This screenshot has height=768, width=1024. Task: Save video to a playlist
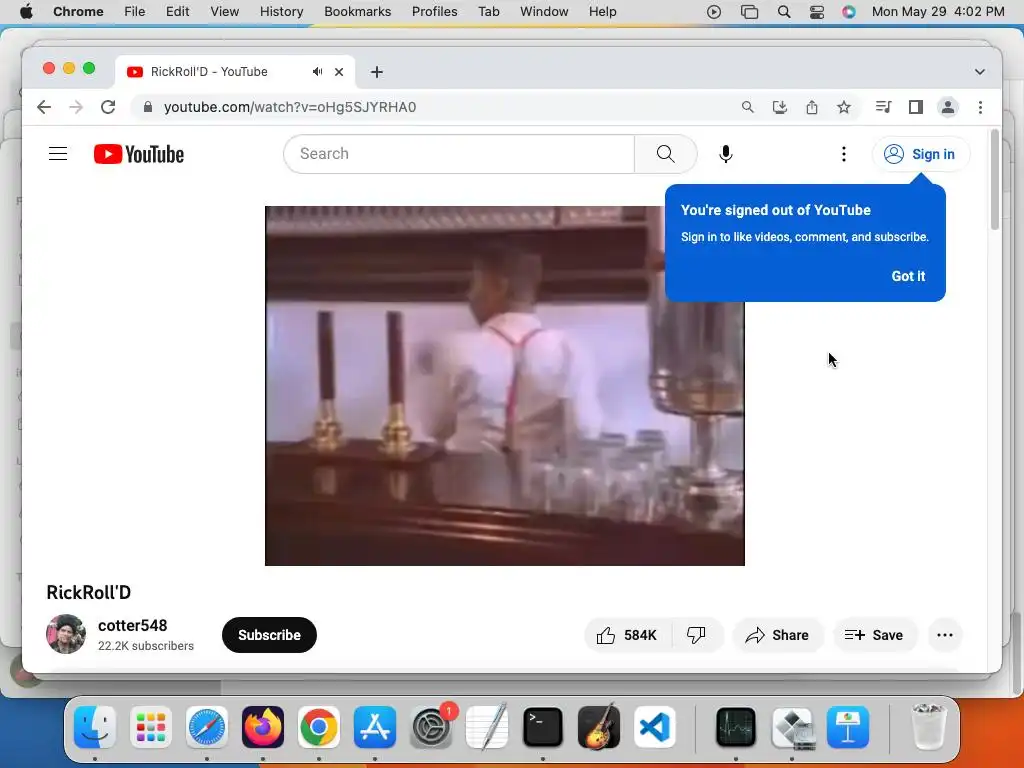tap(874, 635)
